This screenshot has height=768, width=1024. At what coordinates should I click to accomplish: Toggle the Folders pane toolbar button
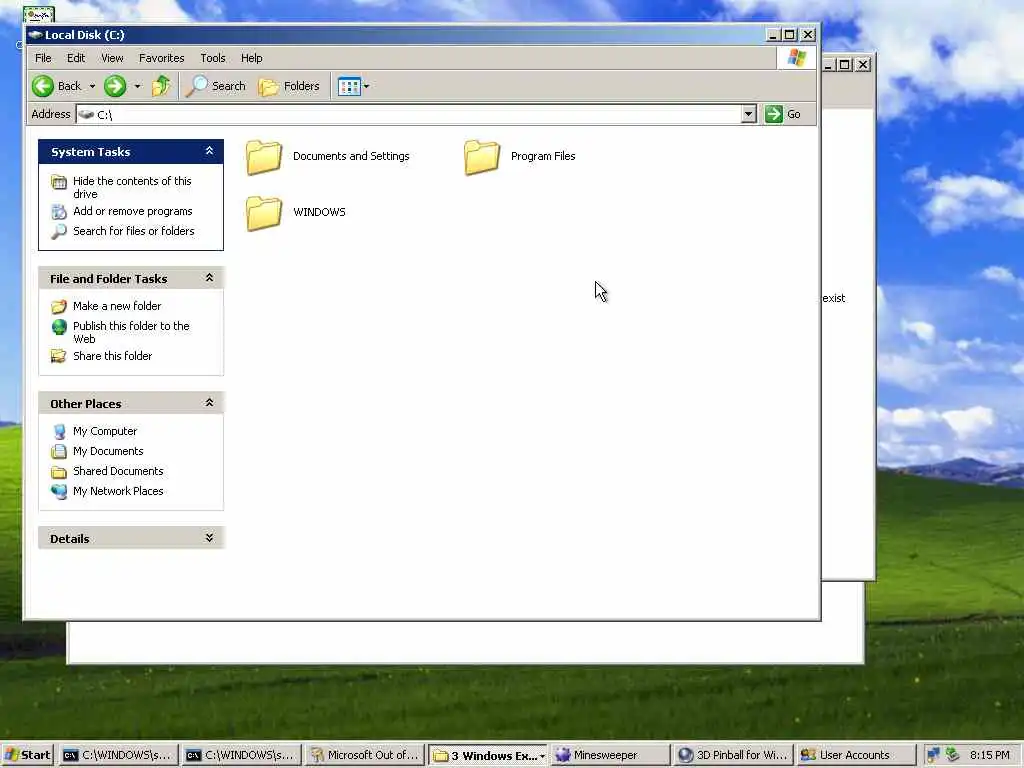289,86
